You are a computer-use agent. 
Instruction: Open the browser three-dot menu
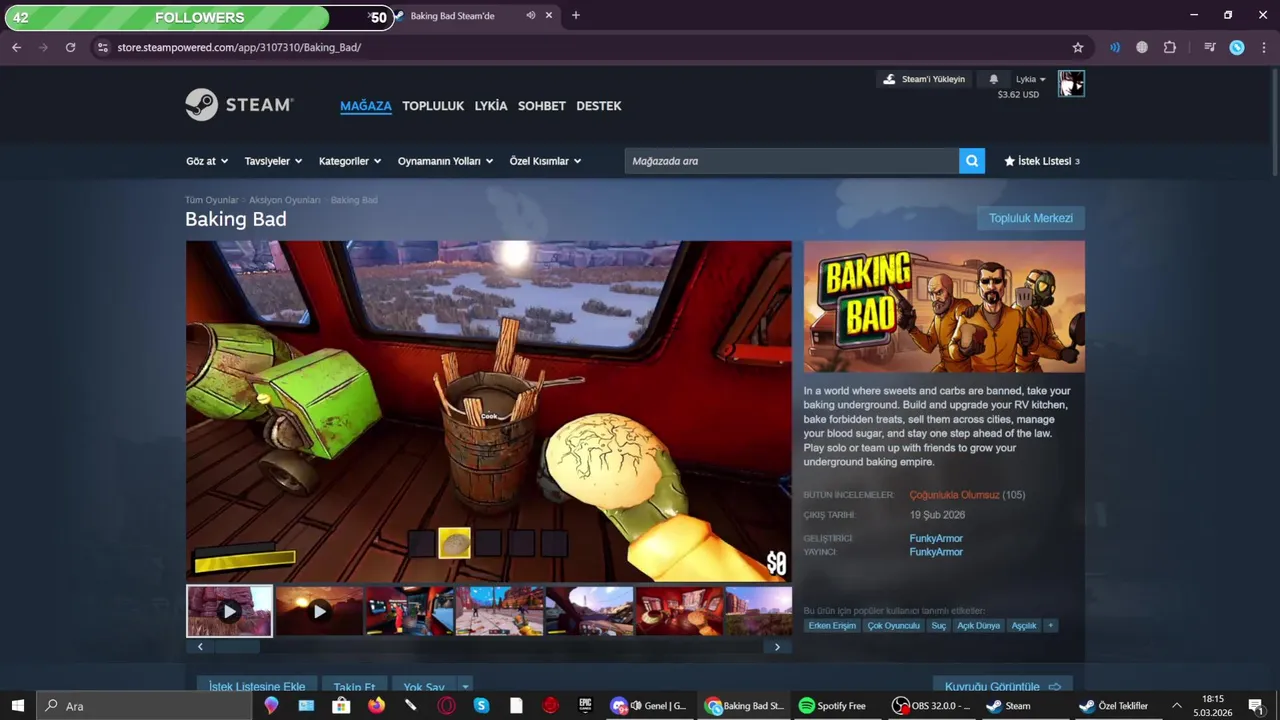[1263, 47]
